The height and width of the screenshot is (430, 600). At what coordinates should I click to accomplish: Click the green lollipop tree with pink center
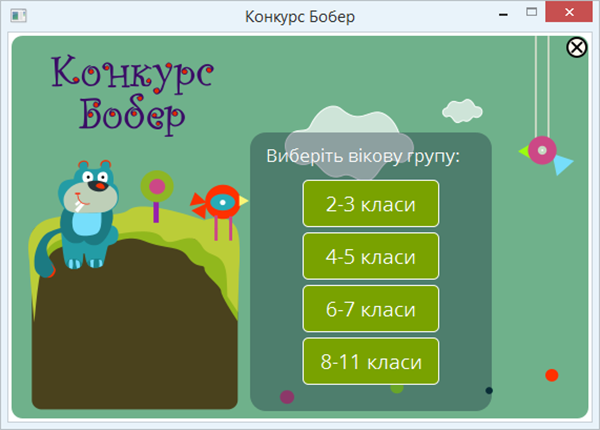tap(157, 187)
